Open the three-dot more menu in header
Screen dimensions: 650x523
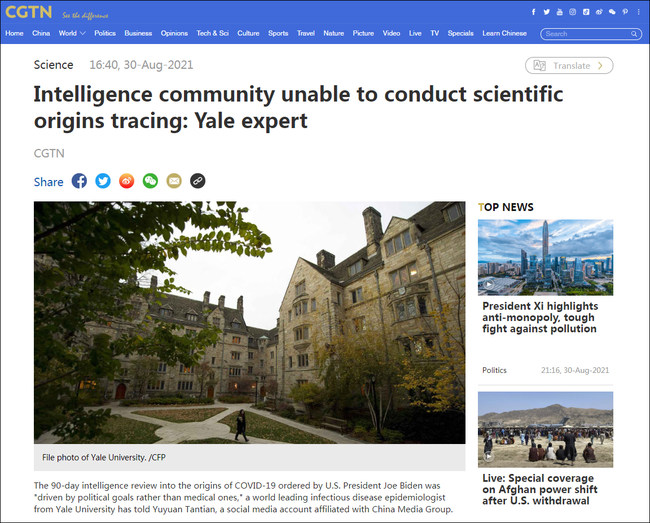(638, 12)
